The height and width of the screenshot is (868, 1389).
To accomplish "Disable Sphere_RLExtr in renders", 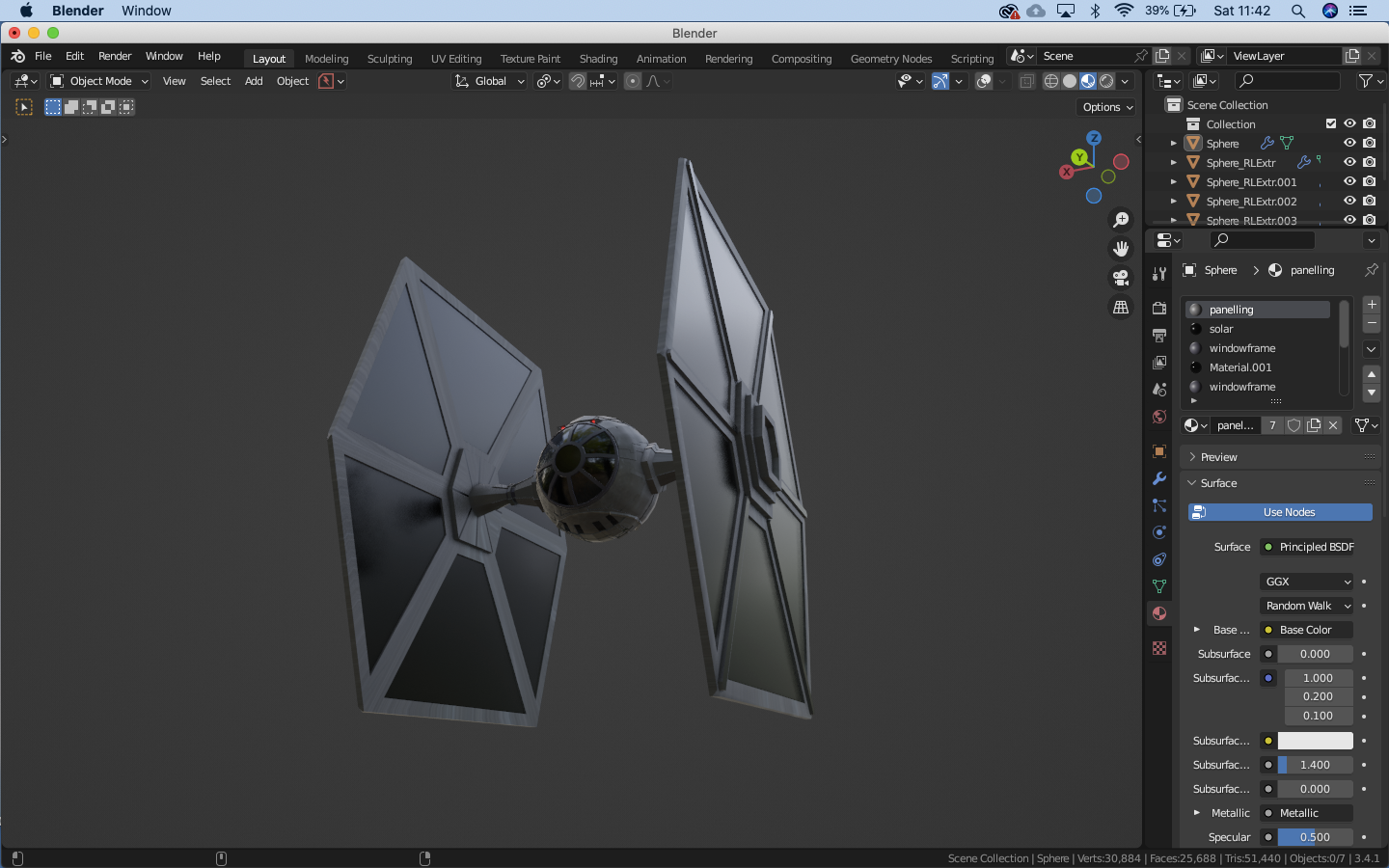I will click(x=1369, y=162).
